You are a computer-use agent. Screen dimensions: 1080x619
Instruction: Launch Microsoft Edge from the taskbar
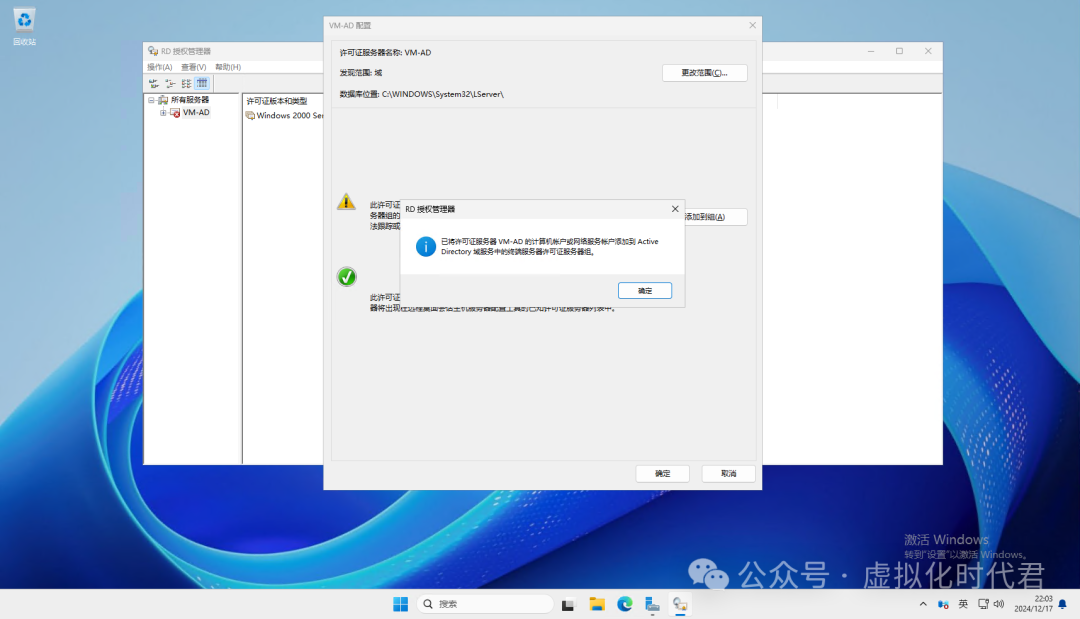625,604
